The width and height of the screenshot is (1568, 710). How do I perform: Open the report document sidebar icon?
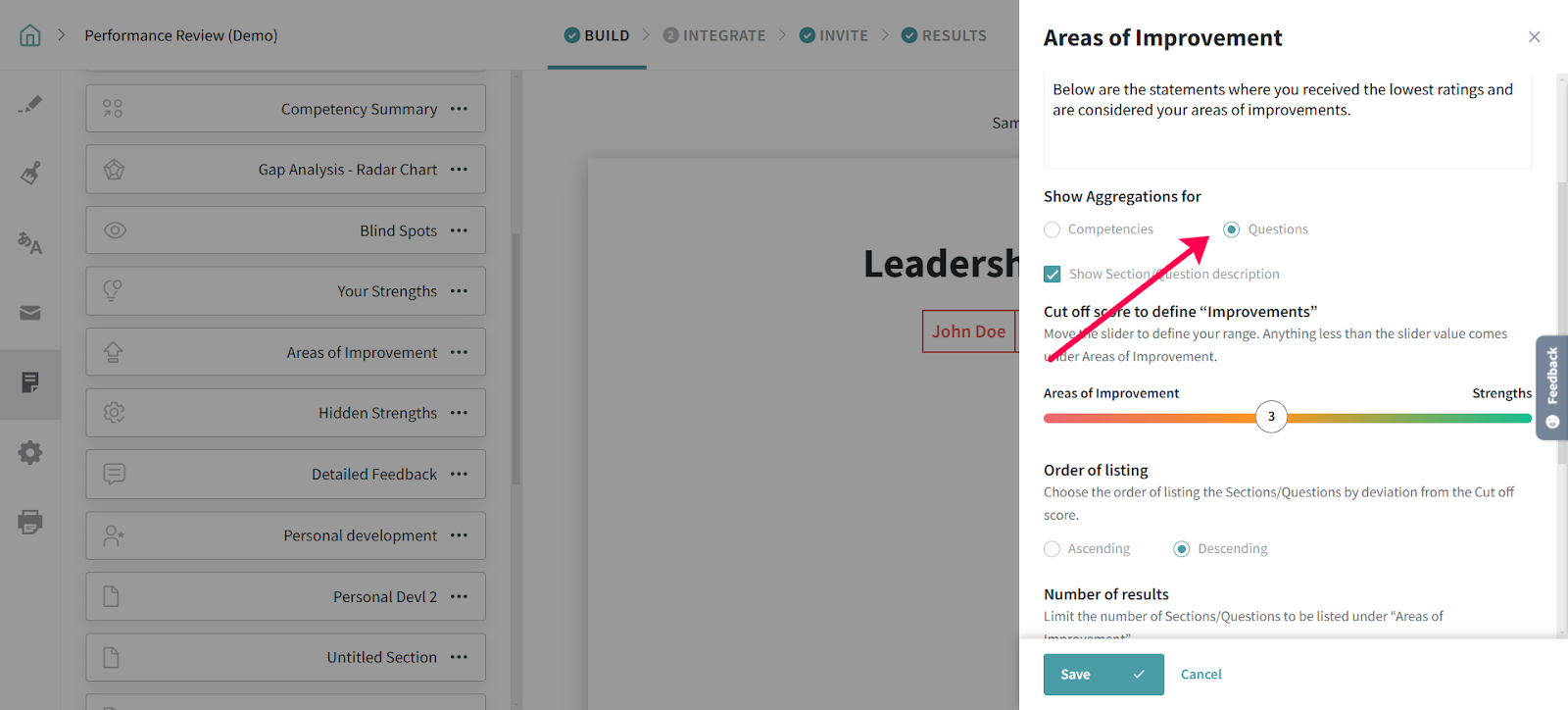pyautogui.click(x=30, y=382)
